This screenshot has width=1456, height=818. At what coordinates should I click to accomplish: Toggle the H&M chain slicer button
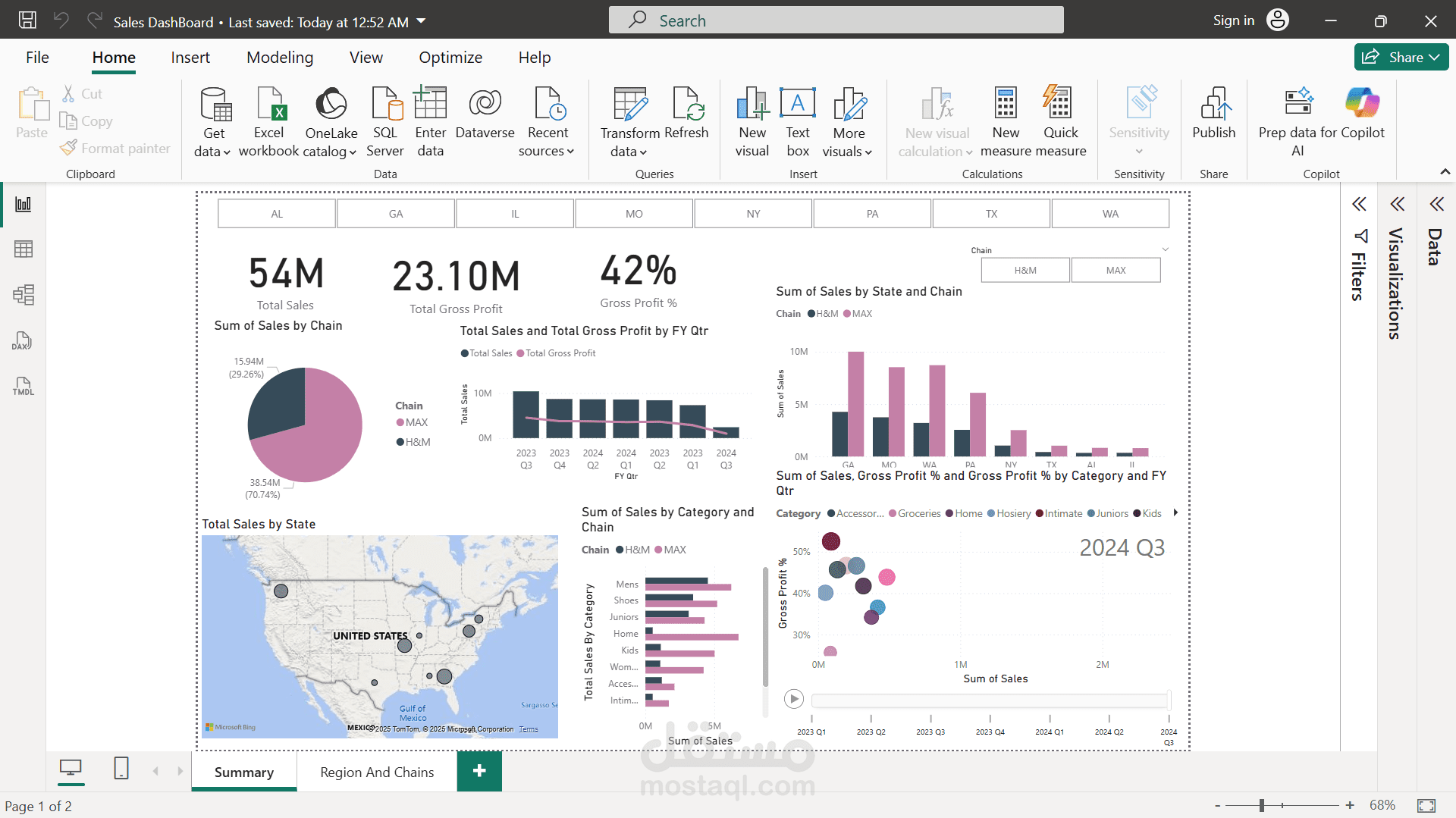tap(1025, 271)
